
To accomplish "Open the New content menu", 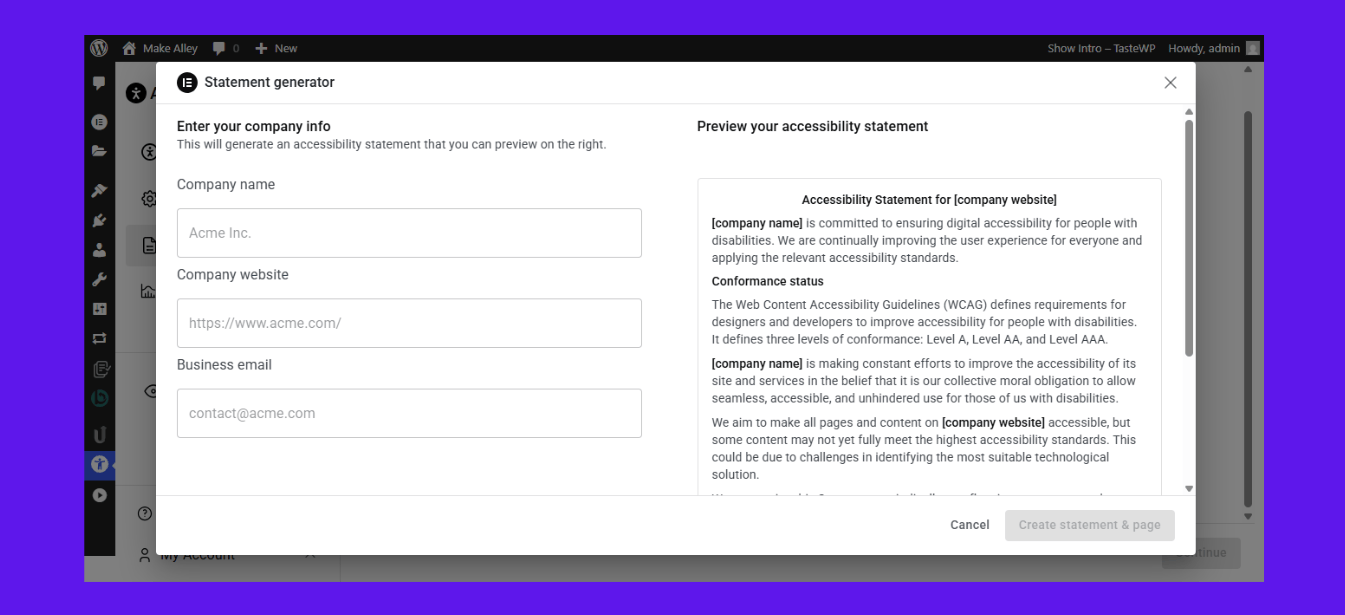I will click(276, 48).
